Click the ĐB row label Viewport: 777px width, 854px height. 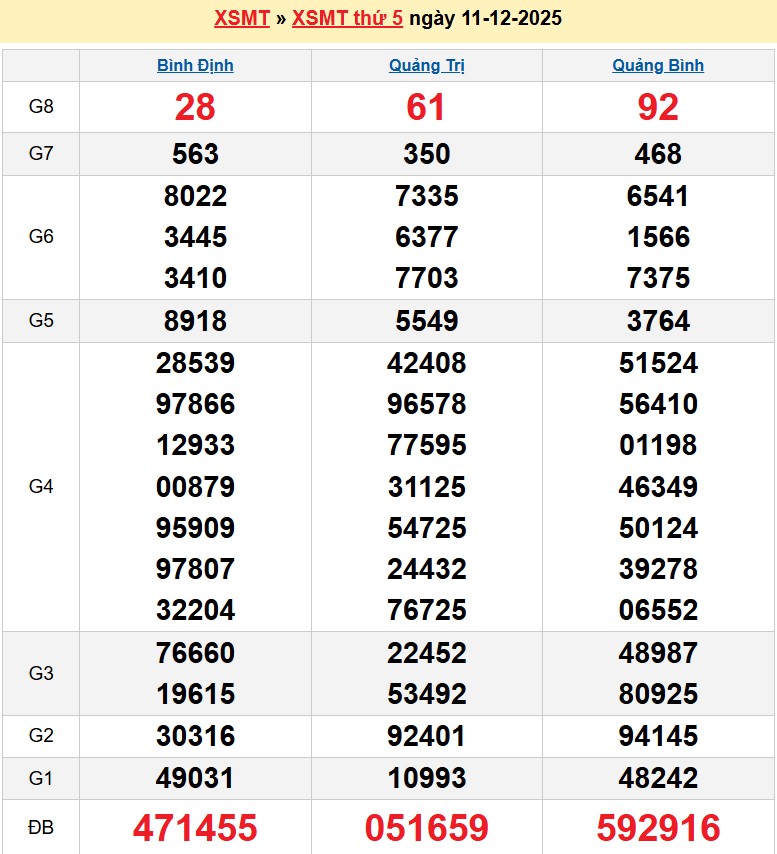click(x=41, y=827)
